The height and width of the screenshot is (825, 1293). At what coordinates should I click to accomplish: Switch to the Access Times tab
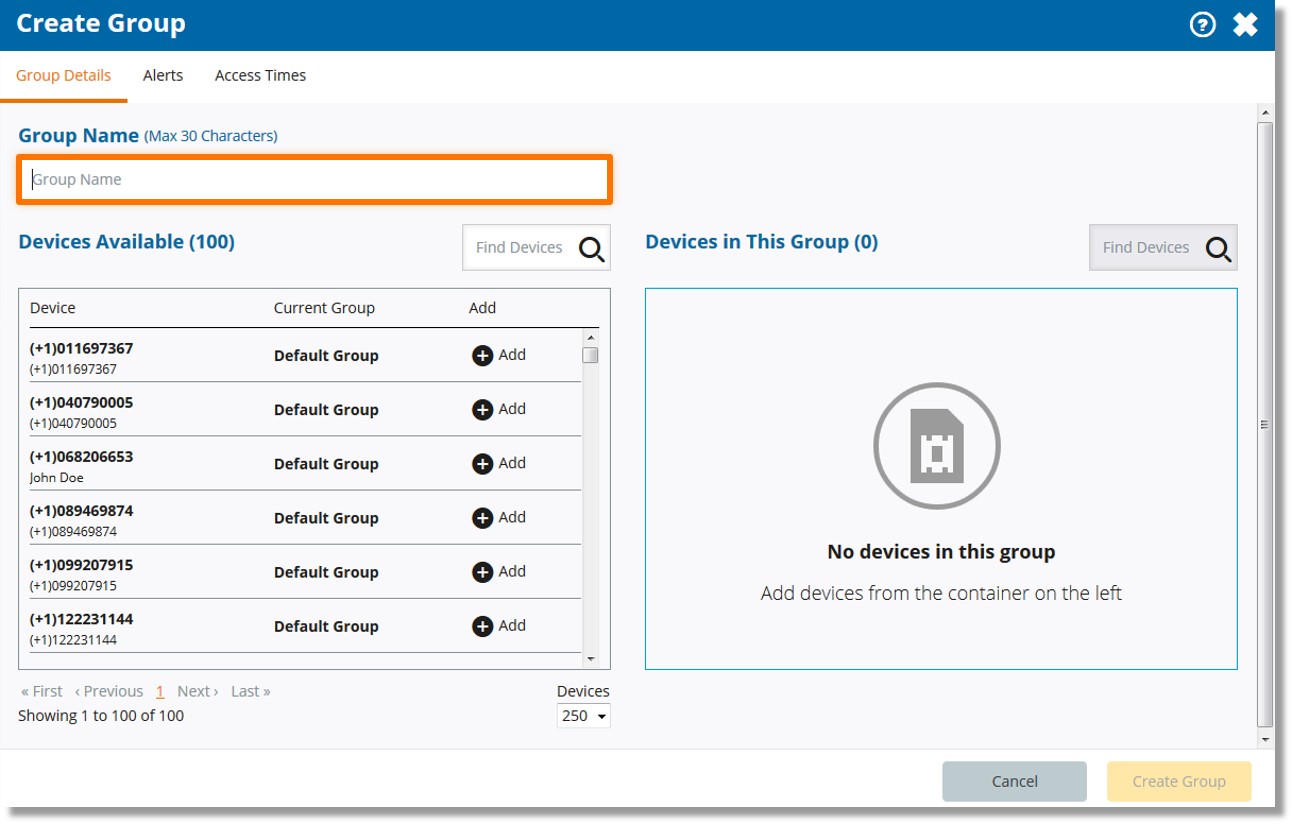(x=260, y=75)
